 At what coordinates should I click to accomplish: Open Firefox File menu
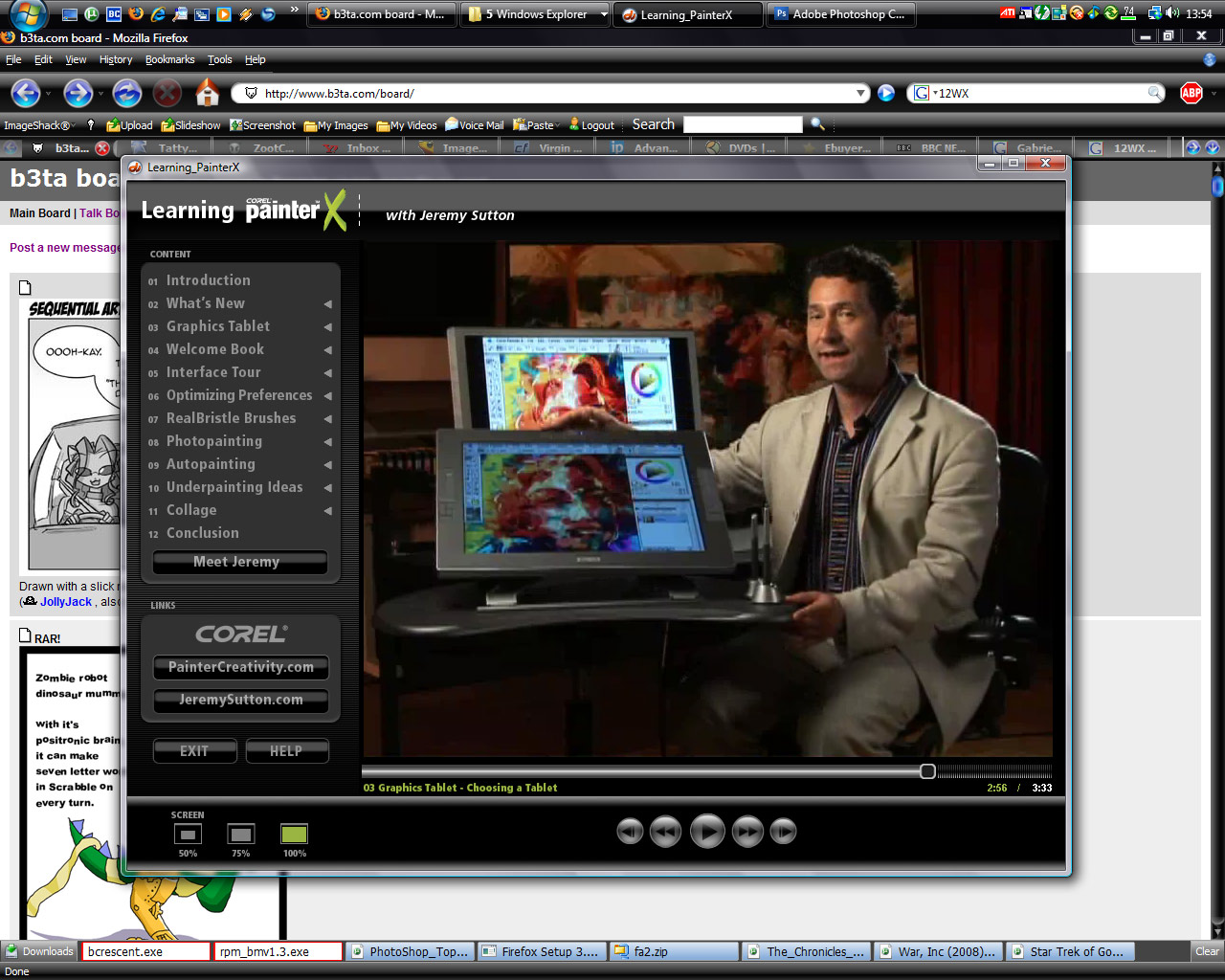pos(13,59)
